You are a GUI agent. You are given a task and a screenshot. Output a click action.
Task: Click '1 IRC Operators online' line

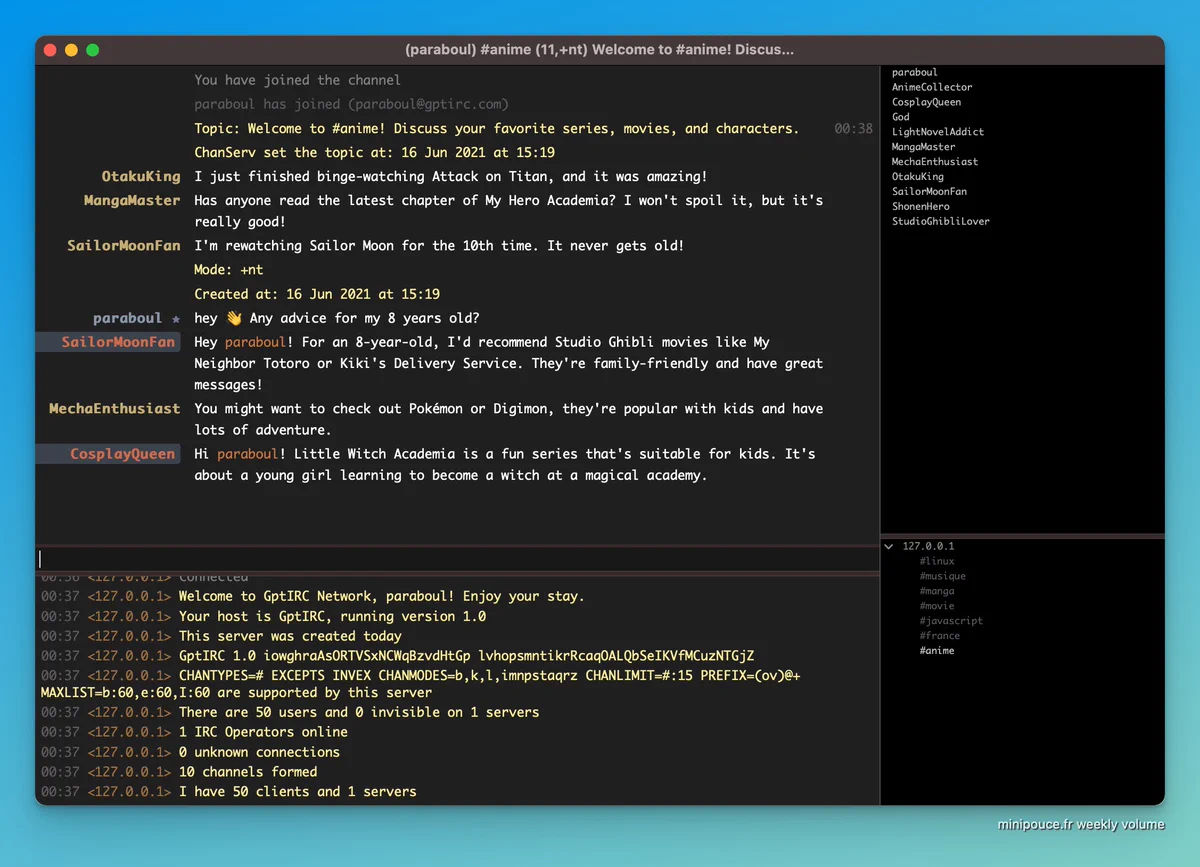[263, 732]
